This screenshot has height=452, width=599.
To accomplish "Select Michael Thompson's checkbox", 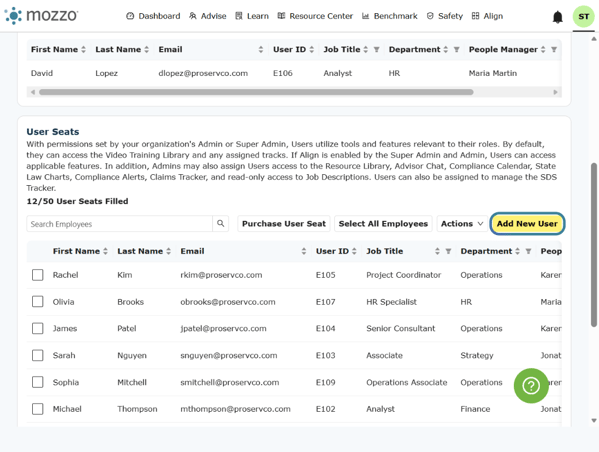I will tap(37, 409).
